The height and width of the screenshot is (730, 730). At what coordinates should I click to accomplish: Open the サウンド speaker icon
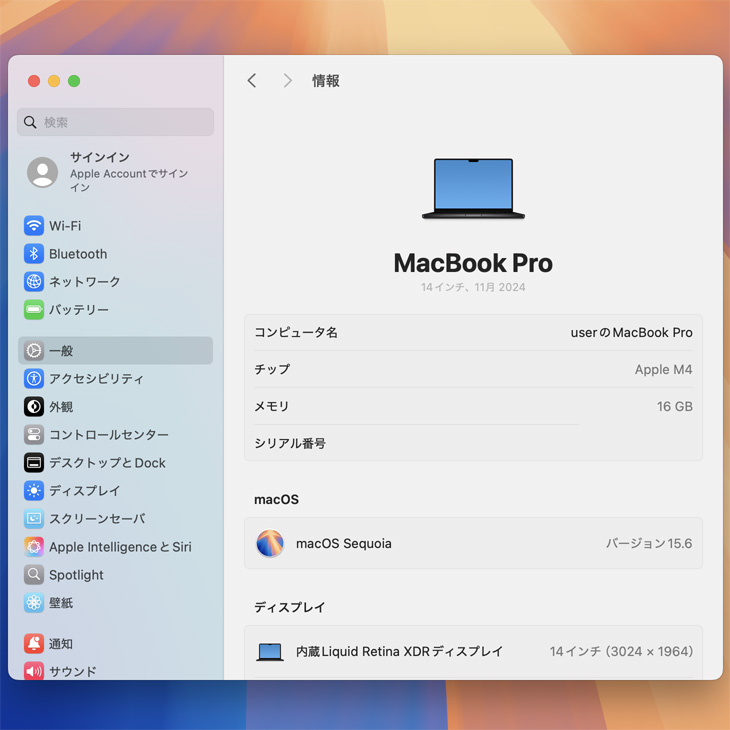coord(34,671)
